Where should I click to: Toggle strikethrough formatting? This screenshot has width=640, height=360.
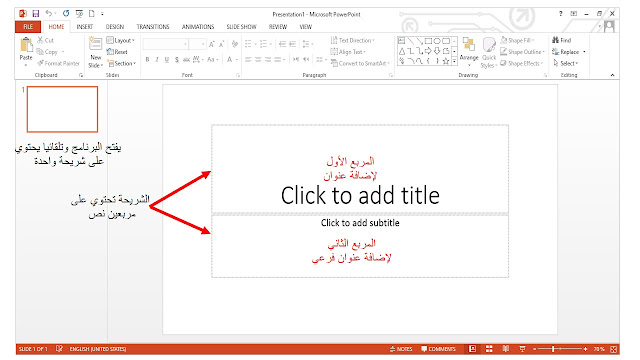tap(186, 60)
